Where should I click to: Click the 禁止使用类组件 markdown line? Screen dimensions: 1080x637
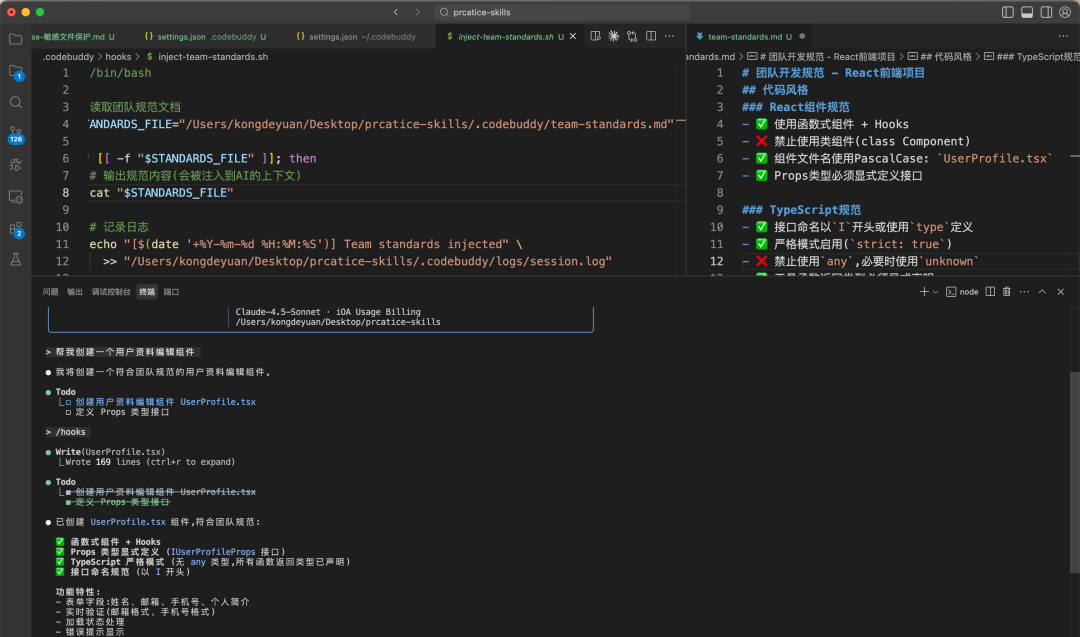point(856,141)
